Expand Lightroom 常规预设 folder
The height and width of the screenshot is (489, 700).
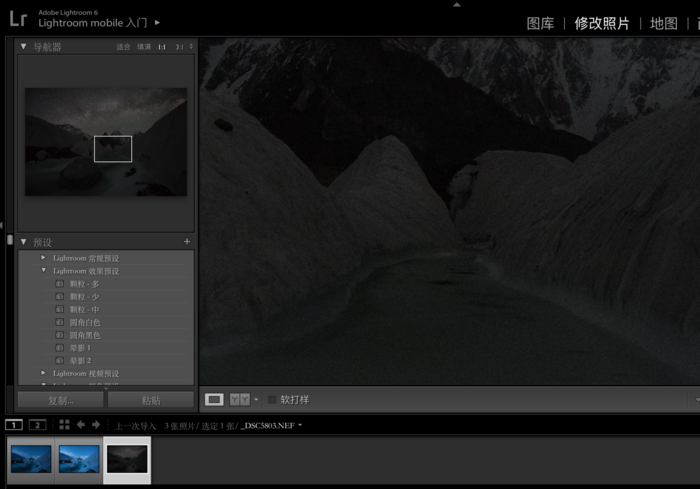pos(44,258)
